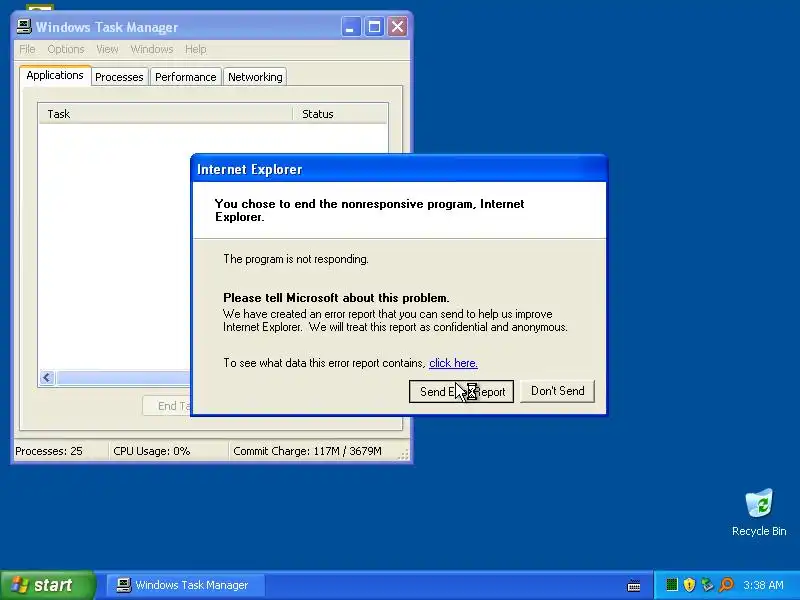Click the Task Manager title bar icon
Image resolution: width=800 pixels, height=600 pixels.
[24, 26]
